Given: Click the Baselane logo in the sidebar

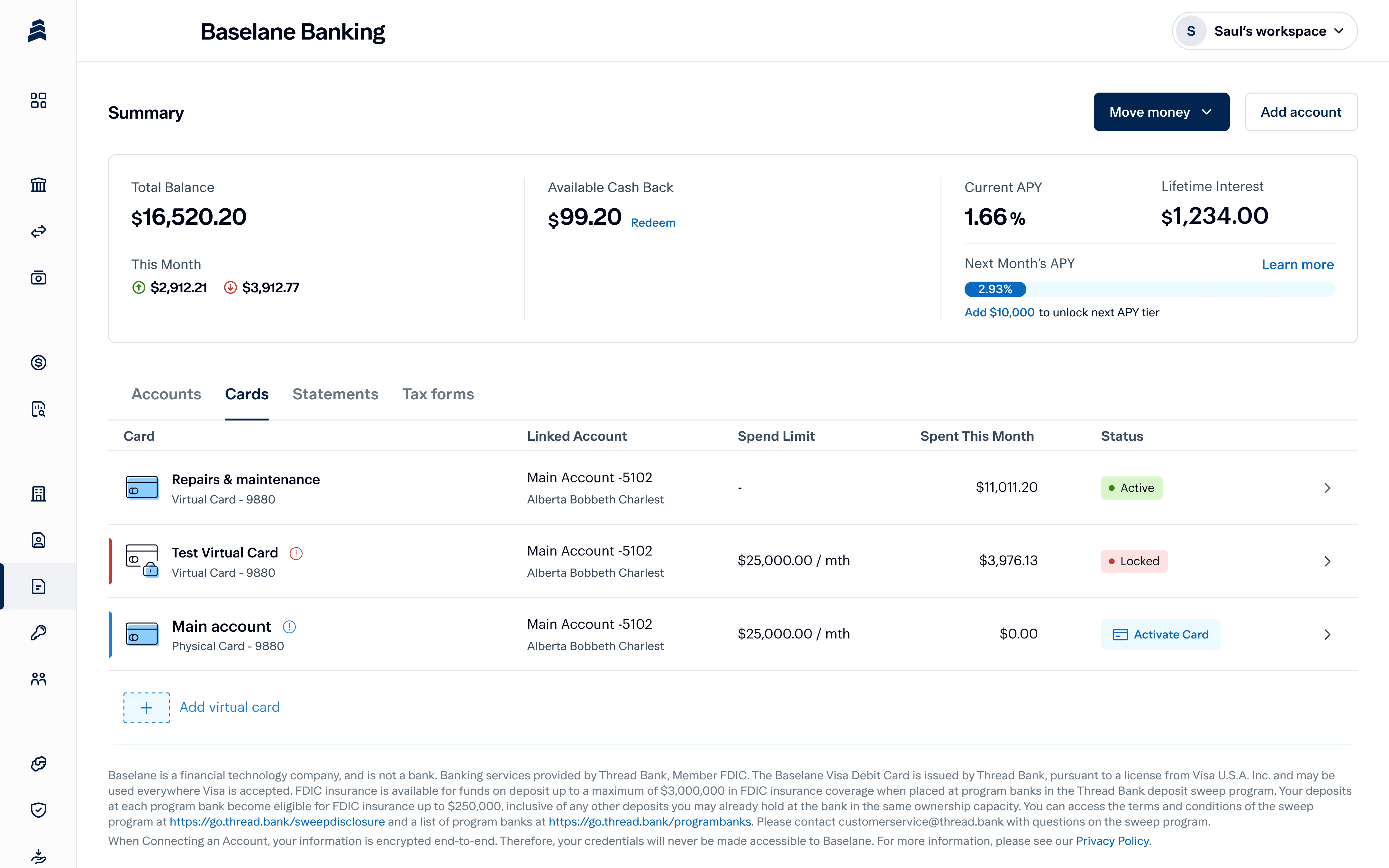Looking at the screenshot, I should 37,31.
